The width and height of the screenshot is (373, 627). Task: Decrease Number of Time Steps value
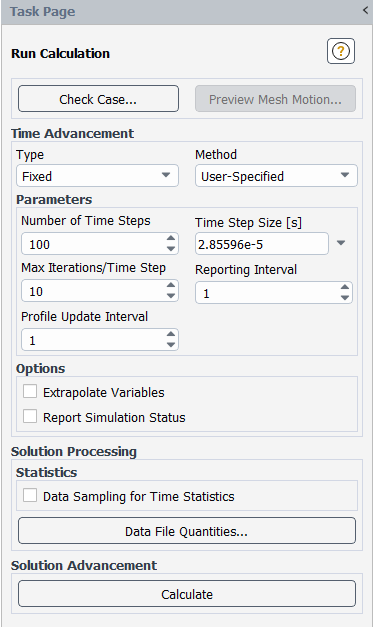(x=171, y=249)
